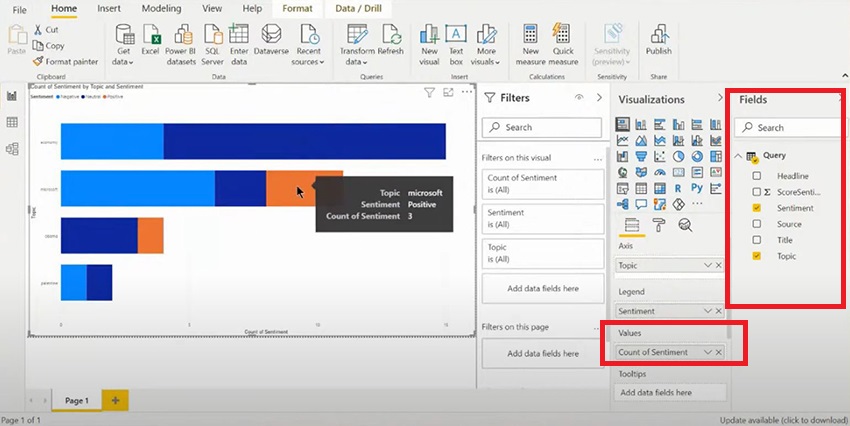The height and width of the screenshot is (426, 850).
Task: Pick the Gauge visual
Action: pos(659,172)
